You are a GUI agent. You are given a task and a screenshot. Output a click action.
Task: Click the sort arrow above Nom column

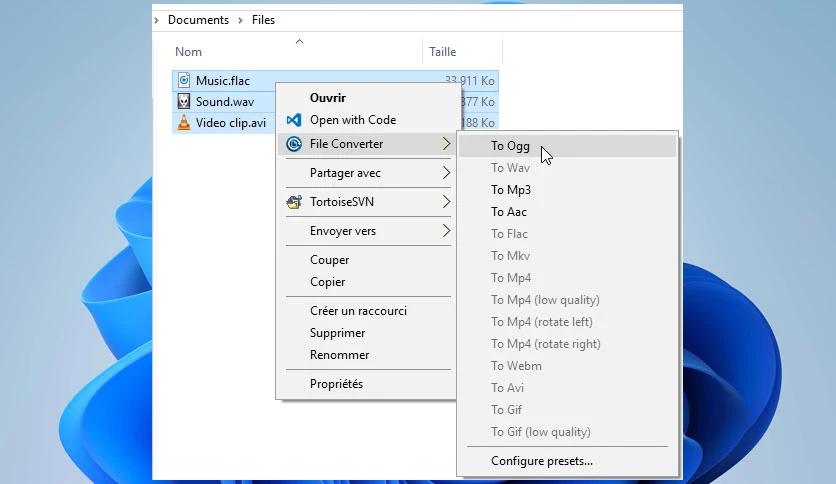pos(300,42)
